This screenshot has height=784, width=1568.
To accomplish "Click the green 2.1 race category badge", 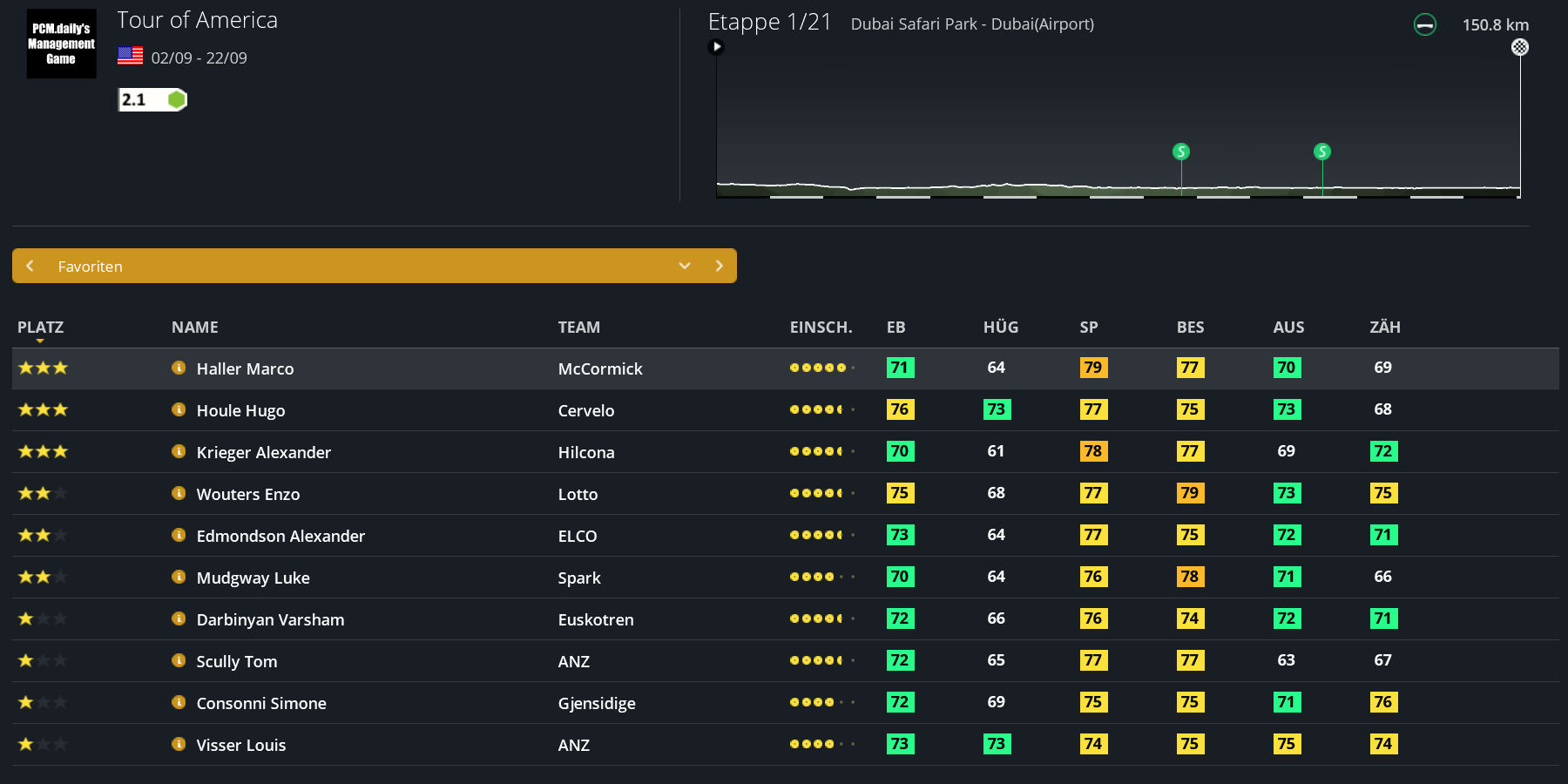I will [x=152, y=99].
